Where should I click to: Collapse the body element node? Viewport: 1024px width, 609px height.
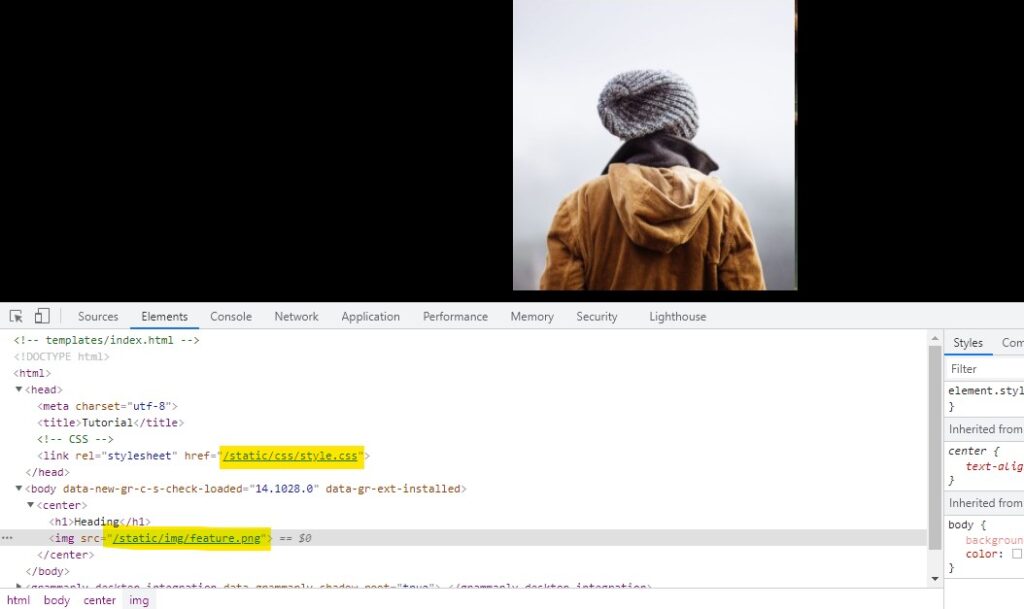[x=19, y=489]
